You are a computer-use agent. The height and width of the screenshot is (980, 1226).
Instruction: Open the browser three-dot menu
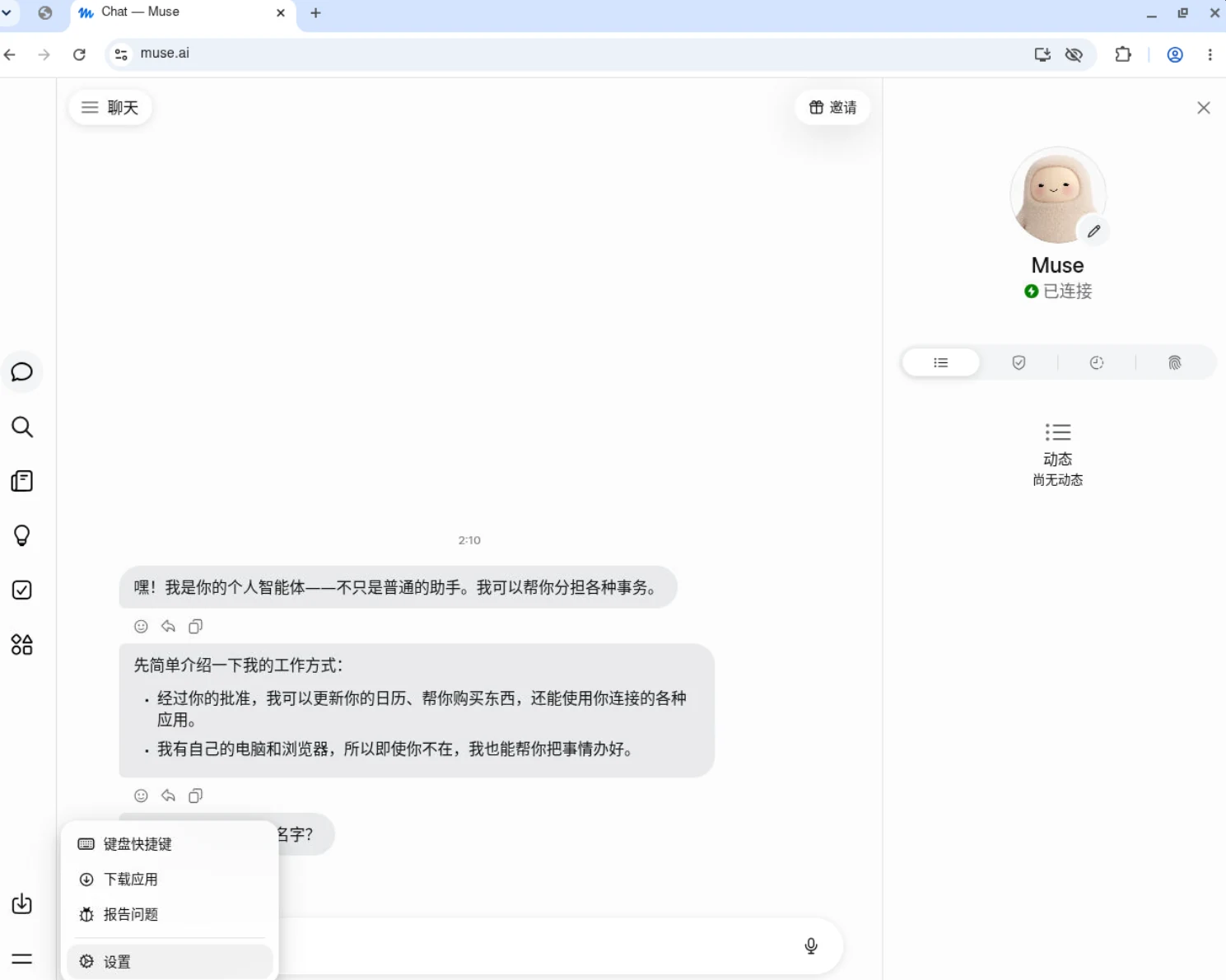1210,54
